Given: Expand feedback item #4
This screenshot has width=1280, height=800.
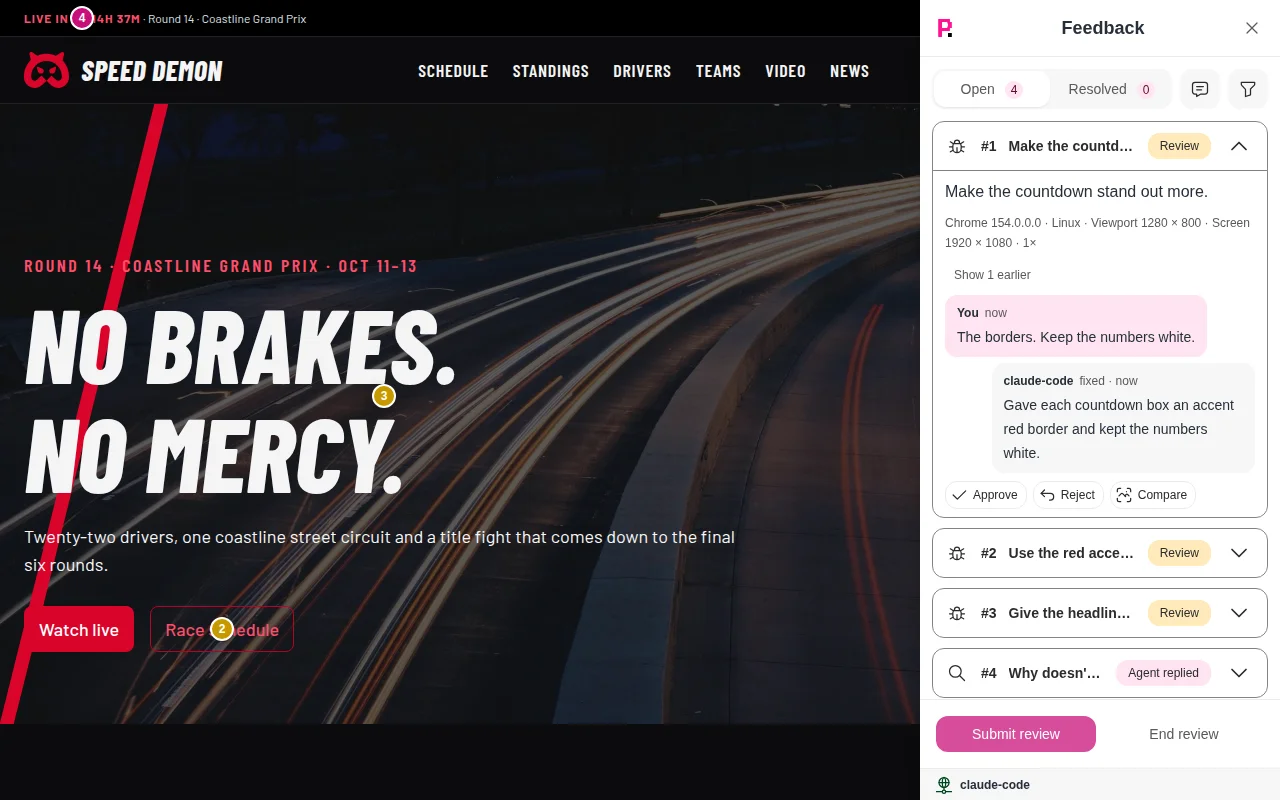Looking at the screenshot, I should tap(1239, 673).
